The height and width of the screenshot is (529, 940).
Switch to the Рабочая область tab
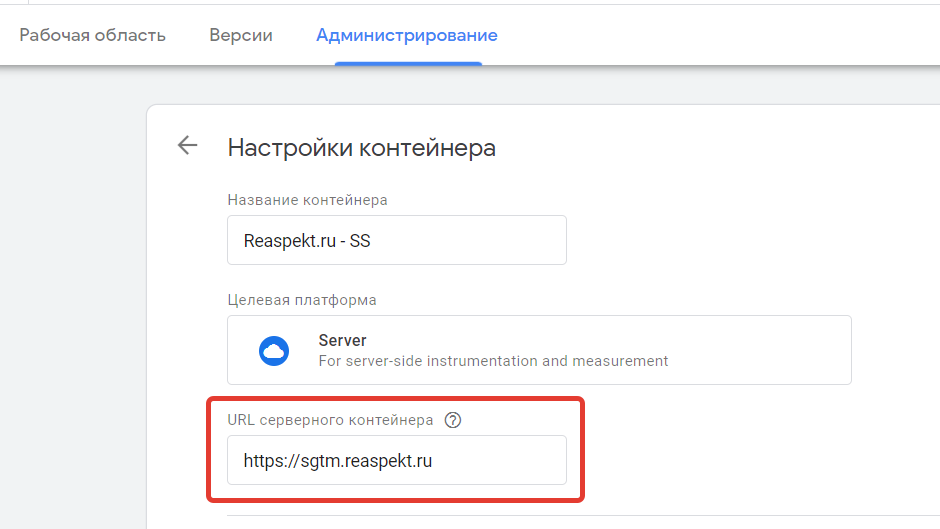(x=93, y=35)
